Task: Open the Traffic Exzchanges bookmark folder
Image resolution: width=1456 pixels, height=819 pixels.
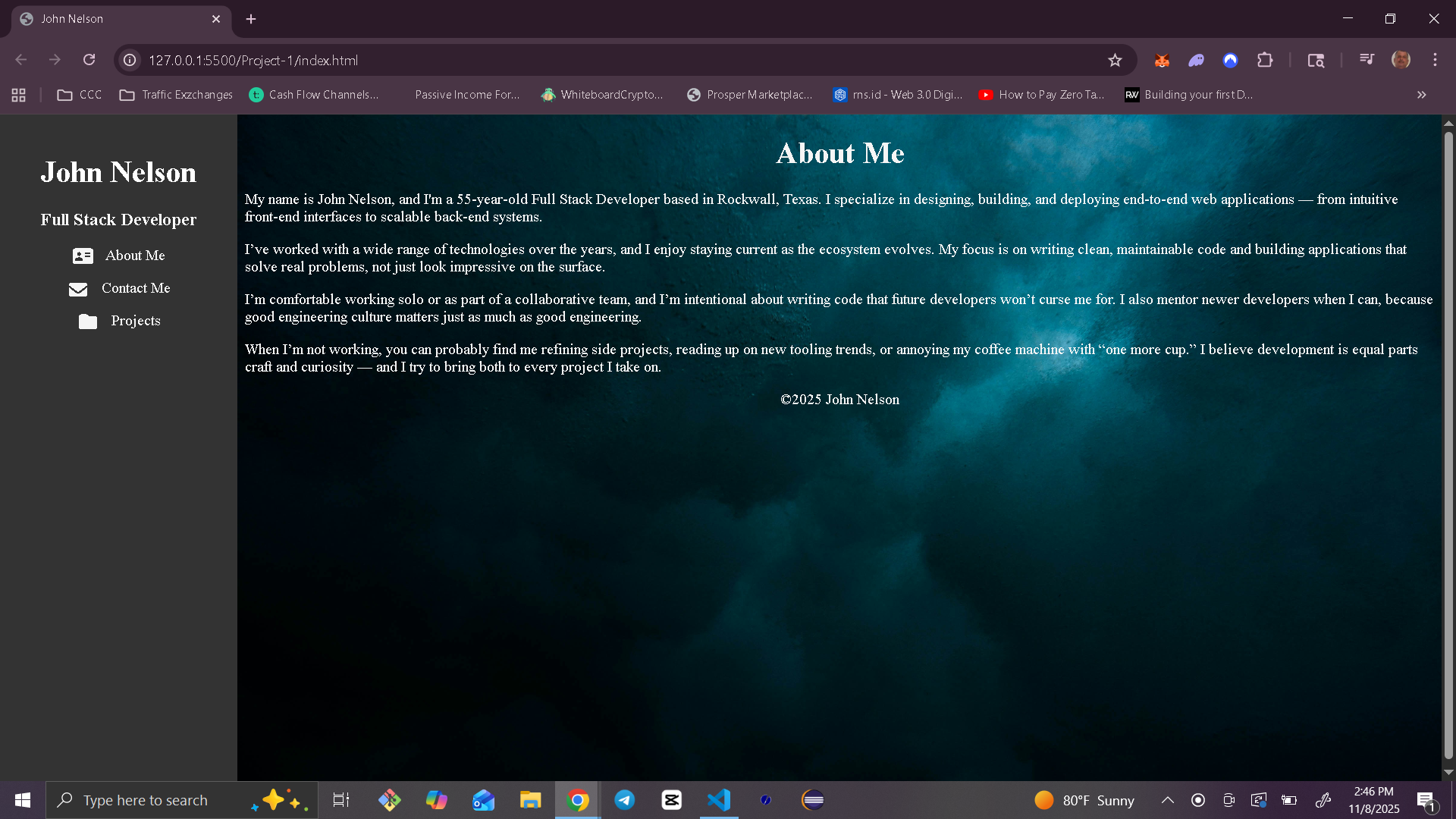Action: [x=177, y=95]
